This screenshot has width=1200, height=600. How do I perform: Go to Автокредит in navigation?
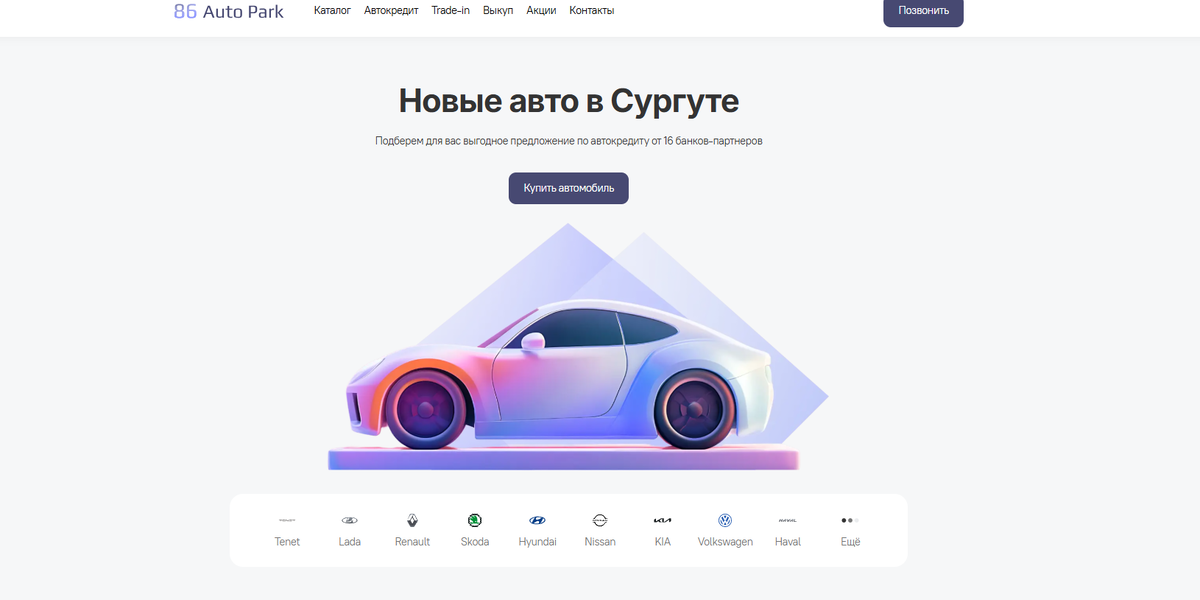coord(391,11)
